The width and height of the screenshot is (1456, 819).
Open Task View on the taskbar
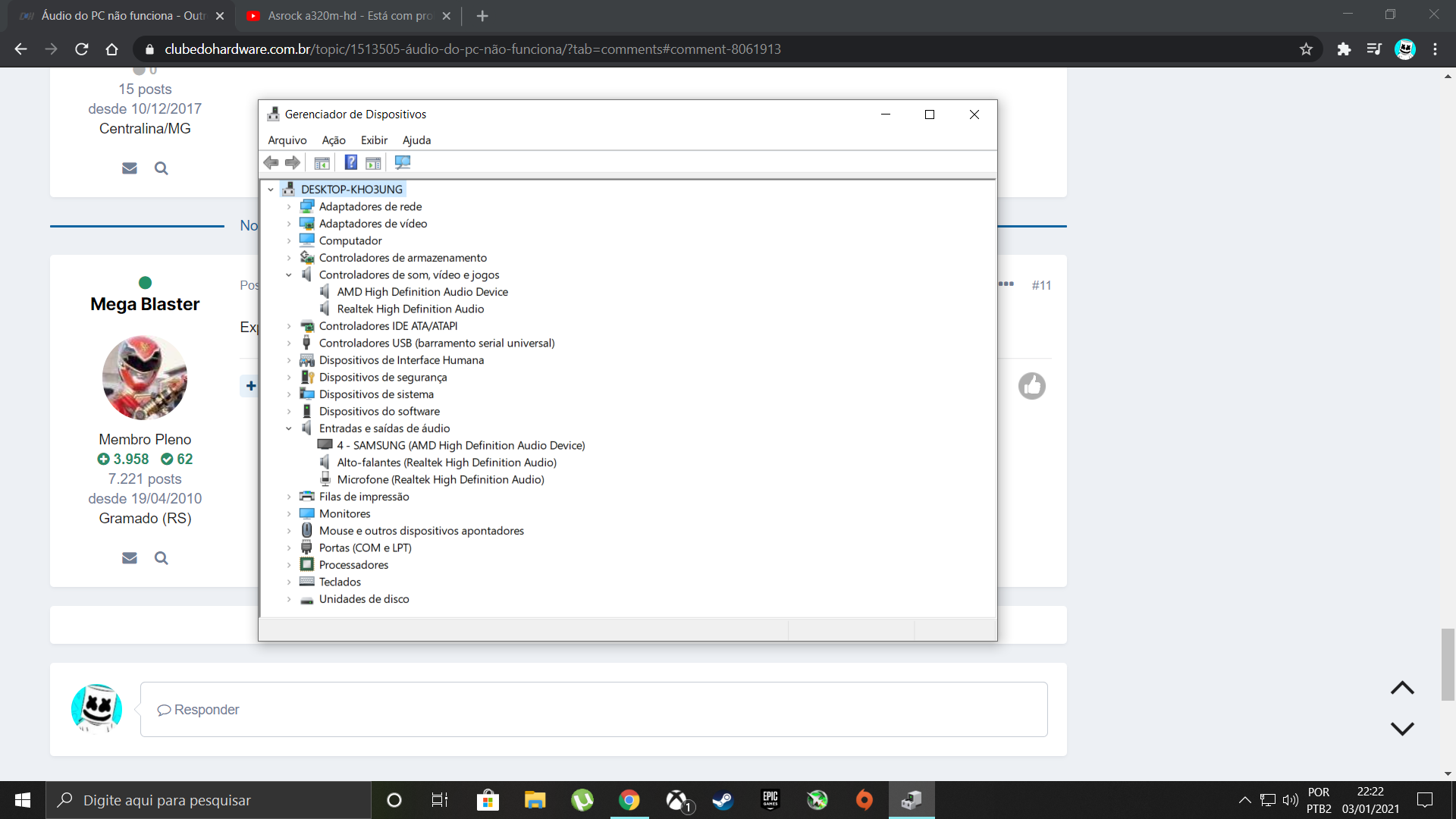(440, 800)
